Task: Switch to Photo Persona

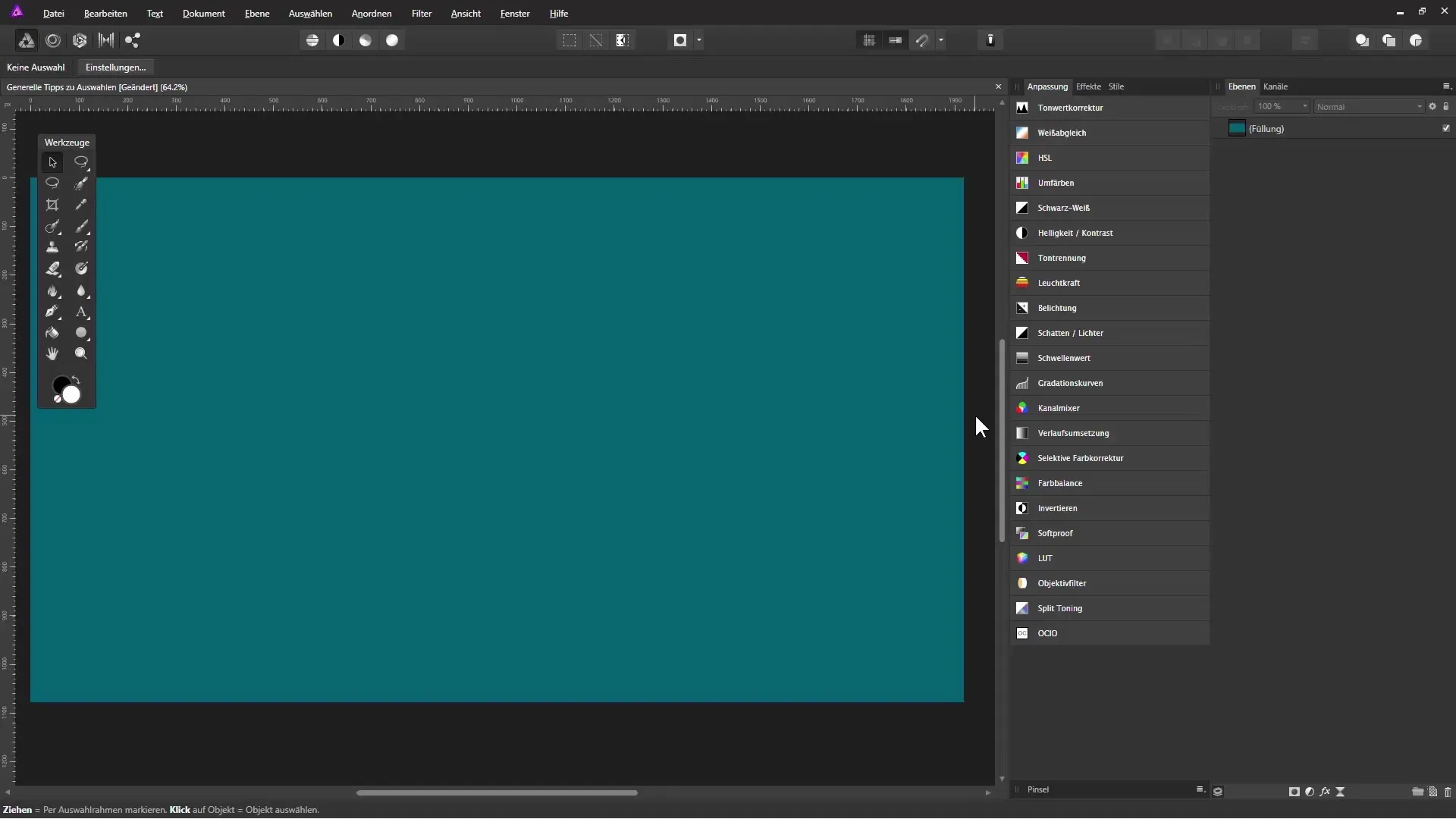Action: click(26, 40)
